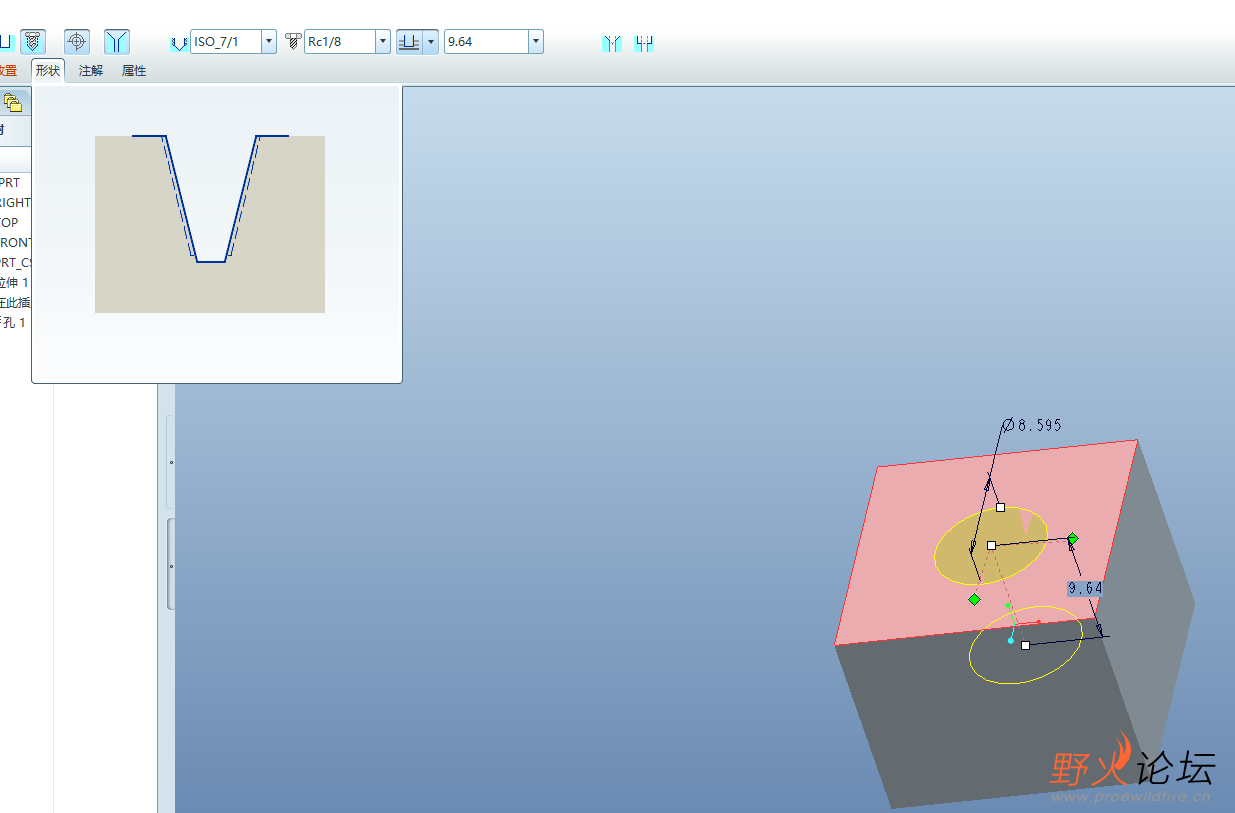Open the 9.64 depth value dropdown arrow
The image size is (1235, 813).
(x=536, y=42)
